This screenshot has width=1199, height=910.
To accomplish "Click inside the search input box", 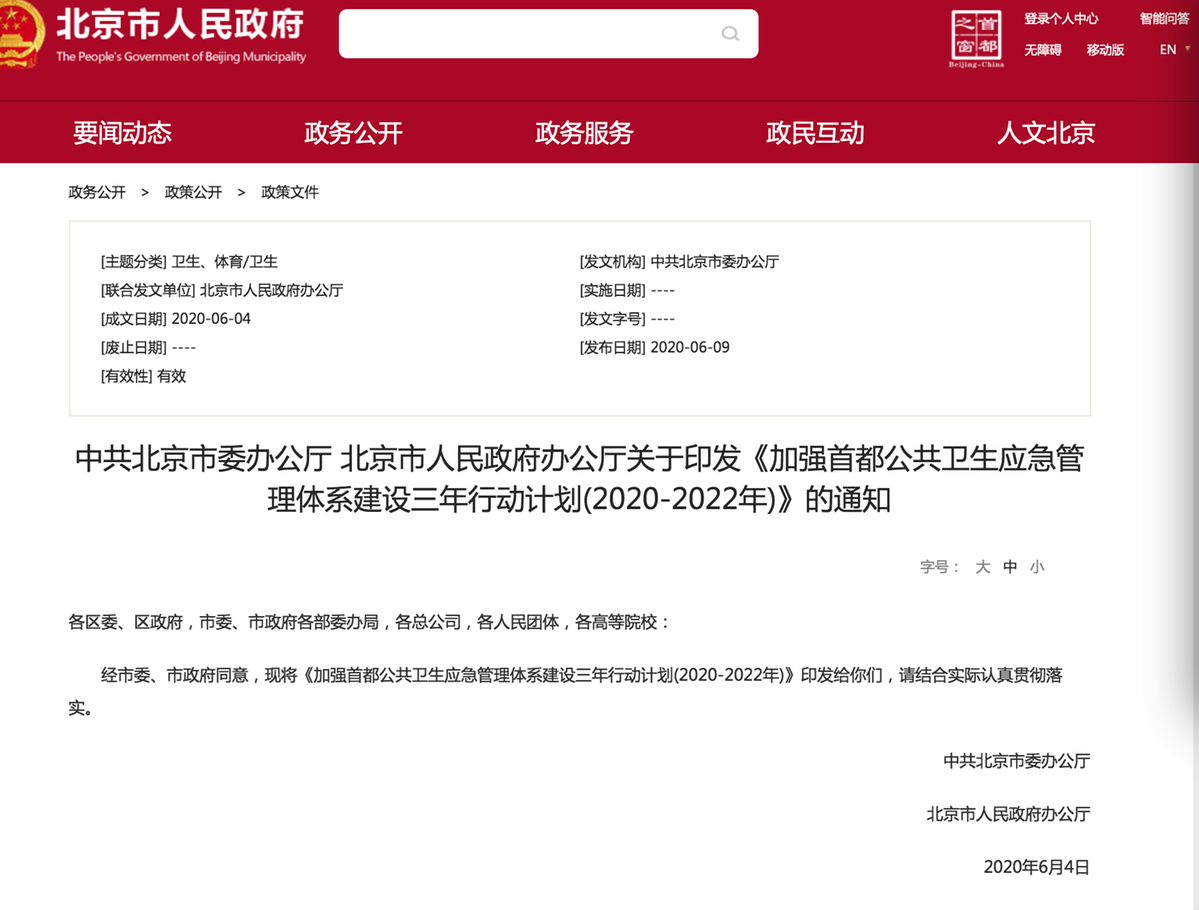I will coord(530,34).
